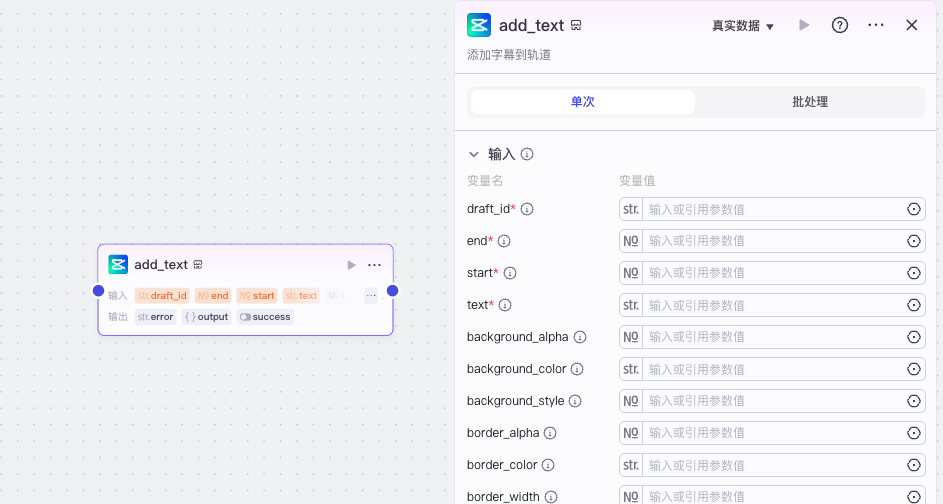Run the add_text node on the canvas
The height and width of the screenshot is (504, 943).
pos(351,265)
